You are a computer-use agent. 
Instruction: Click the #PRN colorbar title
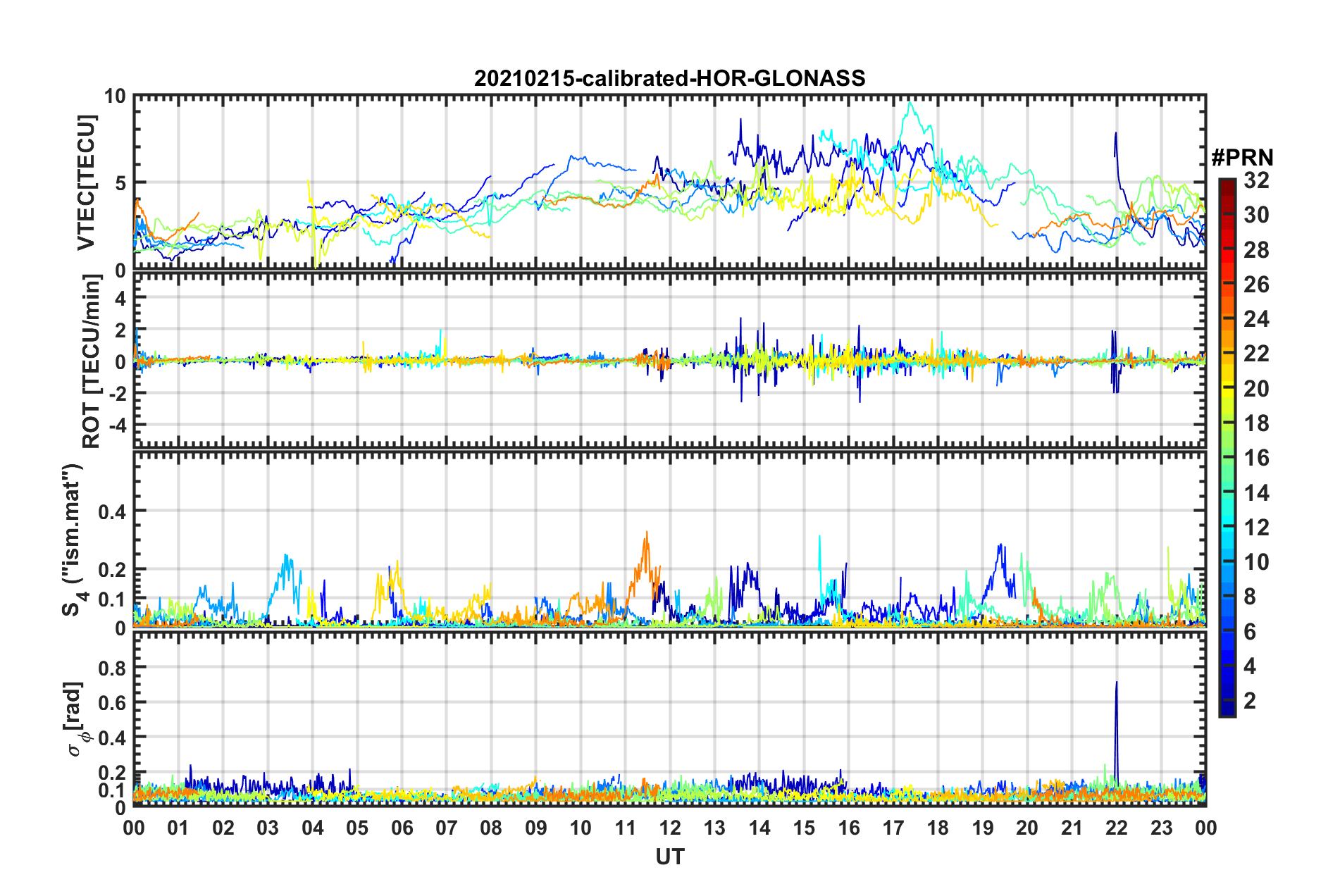[1242, 158]
